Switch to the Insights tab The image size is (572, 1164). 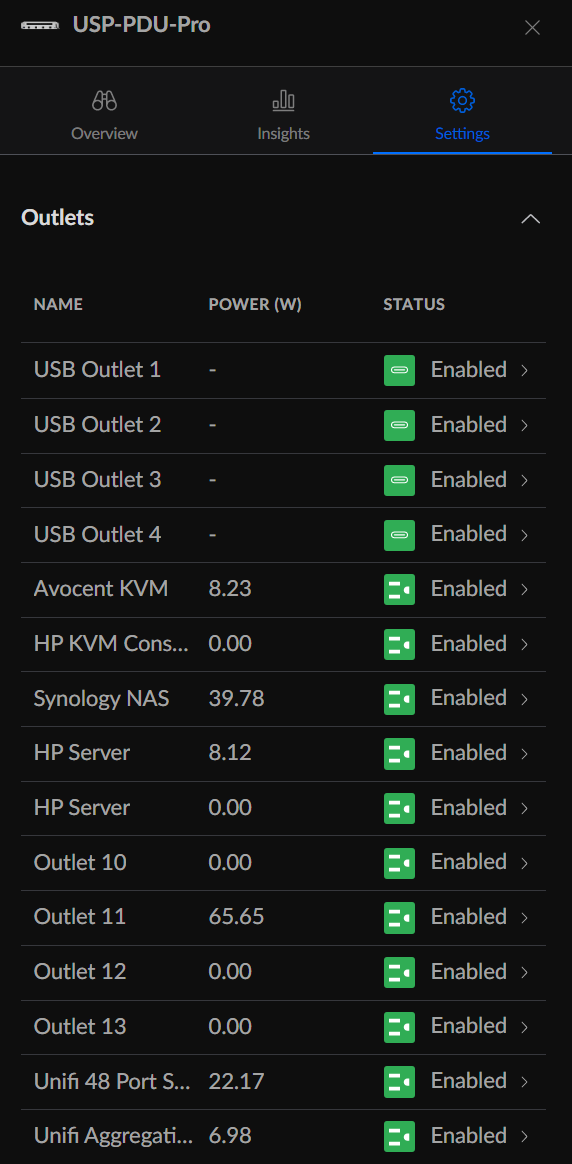283,115
